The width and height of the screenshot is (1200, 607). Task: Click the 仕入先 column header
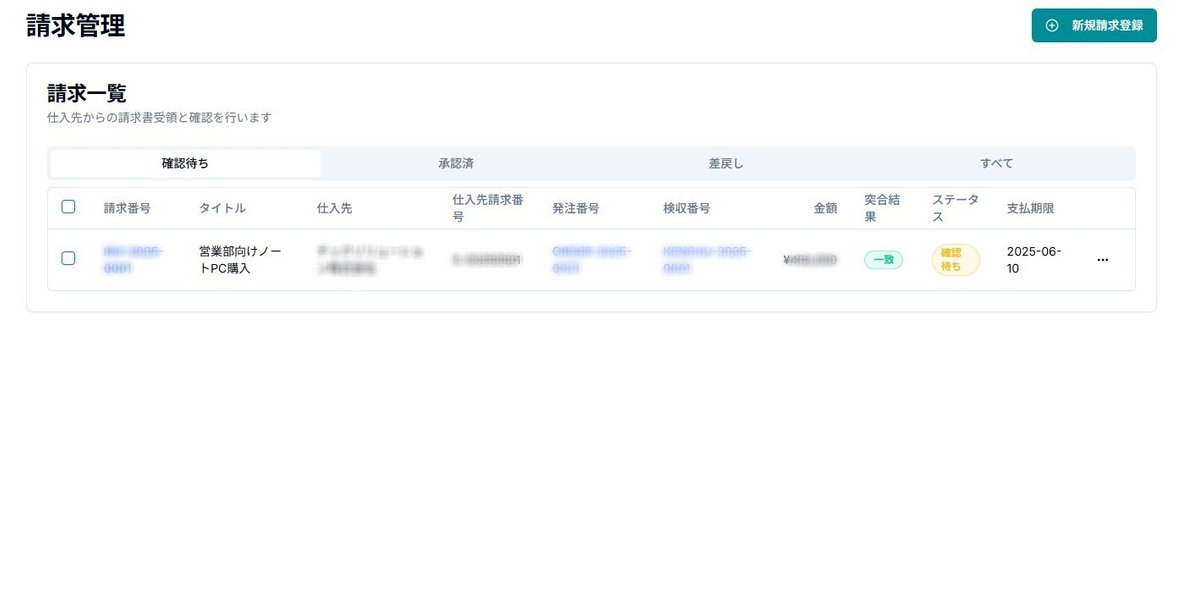(334, 208)
